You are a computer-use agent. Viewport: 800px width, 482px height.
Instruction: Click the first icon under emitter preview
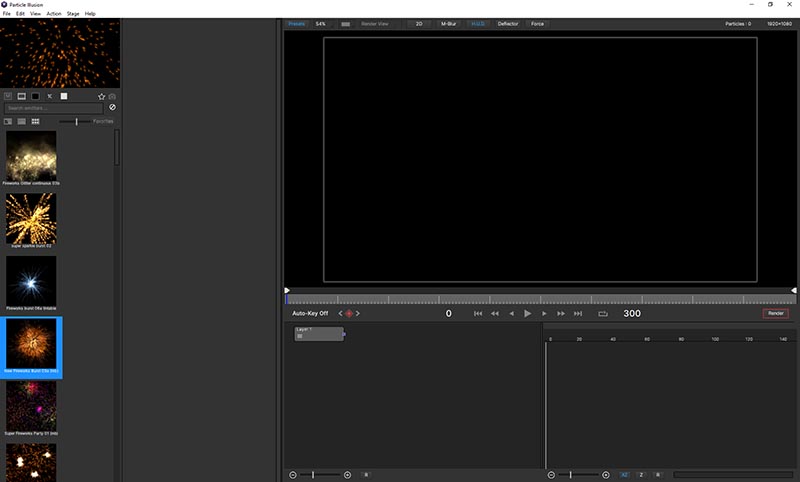8,96
